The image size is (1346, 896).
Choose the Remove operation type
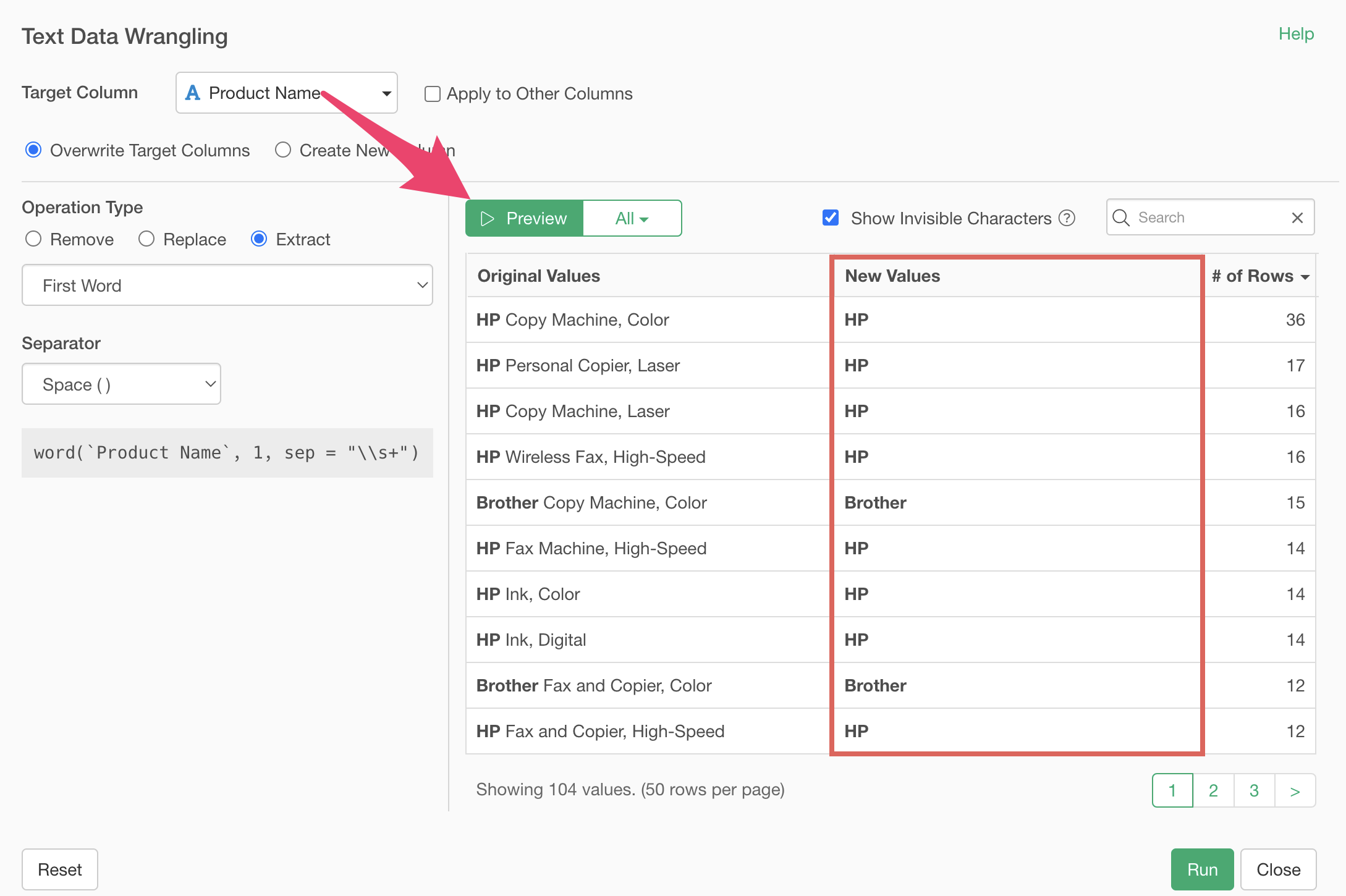[x=33, y=239]
